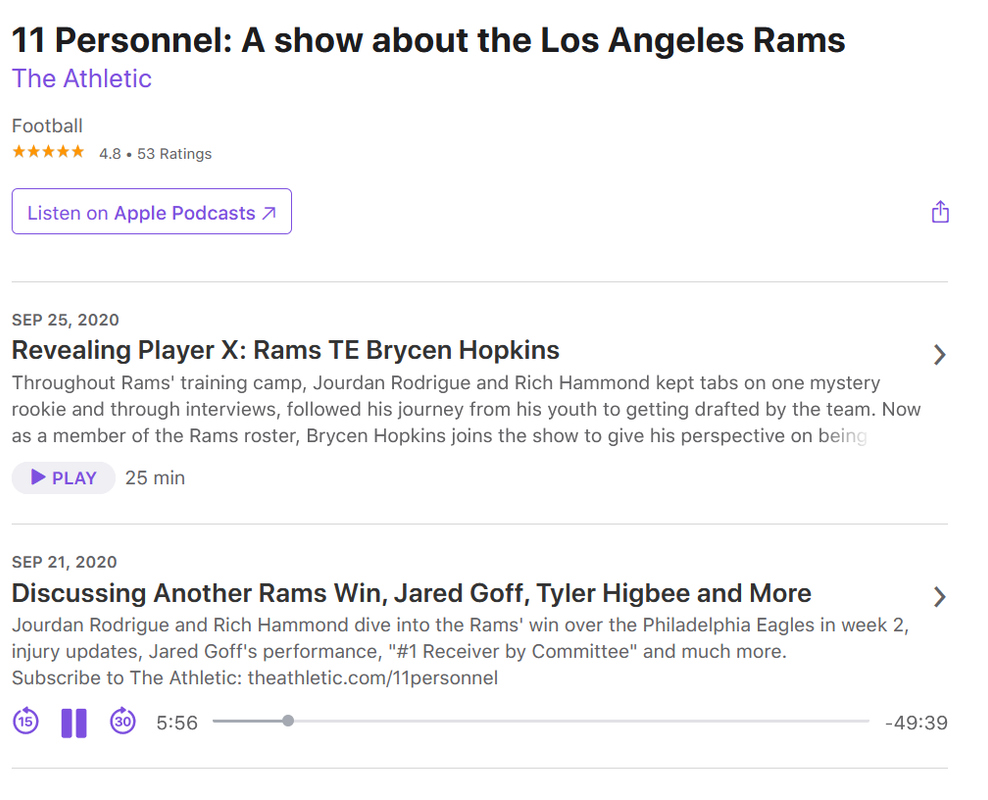
Task: Click the 25 min duration label
Action: coord(155,478)
